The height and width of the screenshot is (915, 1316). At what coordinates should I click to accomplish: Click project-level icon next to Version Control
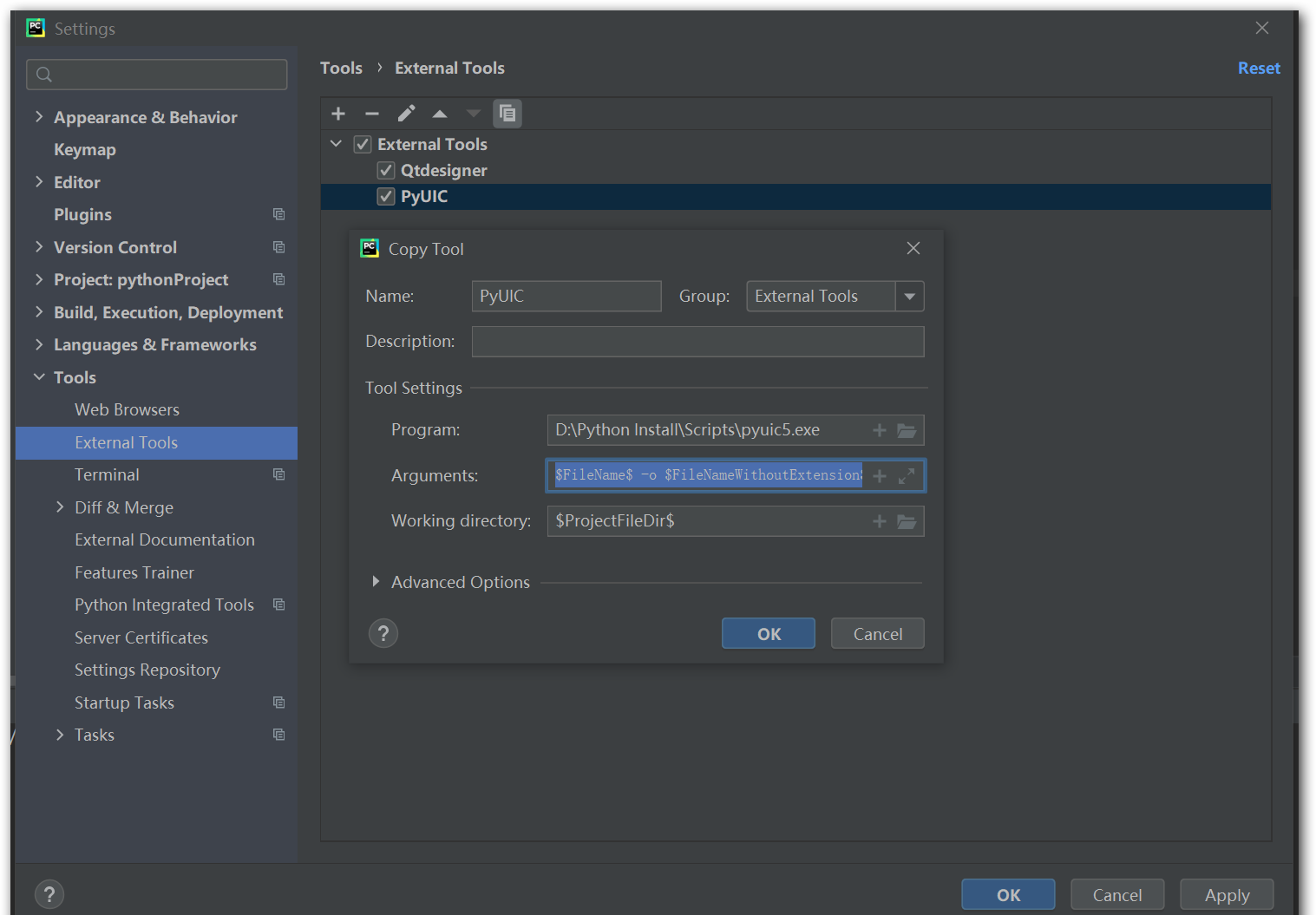coord(278,247)
